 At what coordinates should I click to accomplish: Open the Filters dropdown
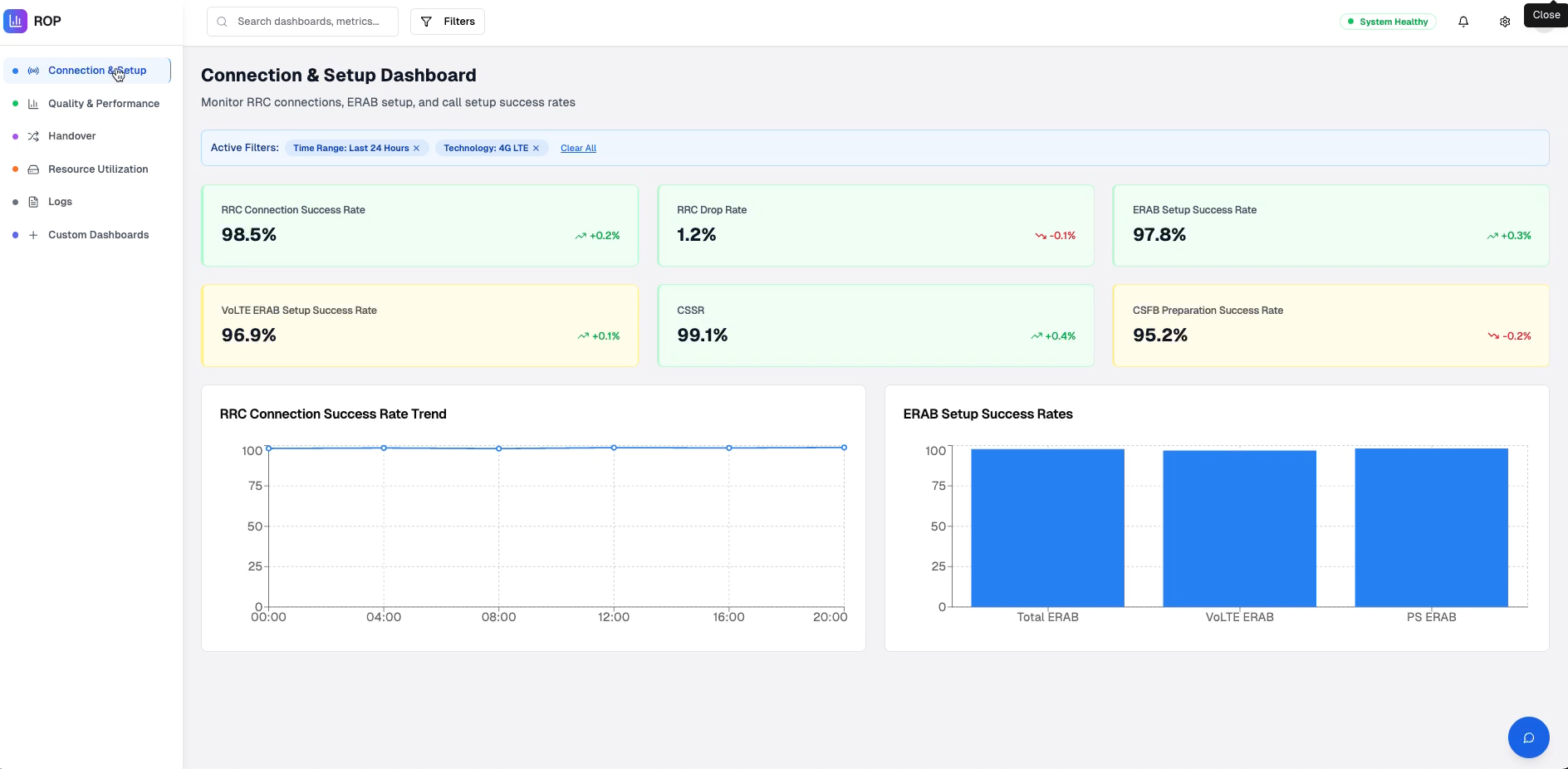coord(447,22)
